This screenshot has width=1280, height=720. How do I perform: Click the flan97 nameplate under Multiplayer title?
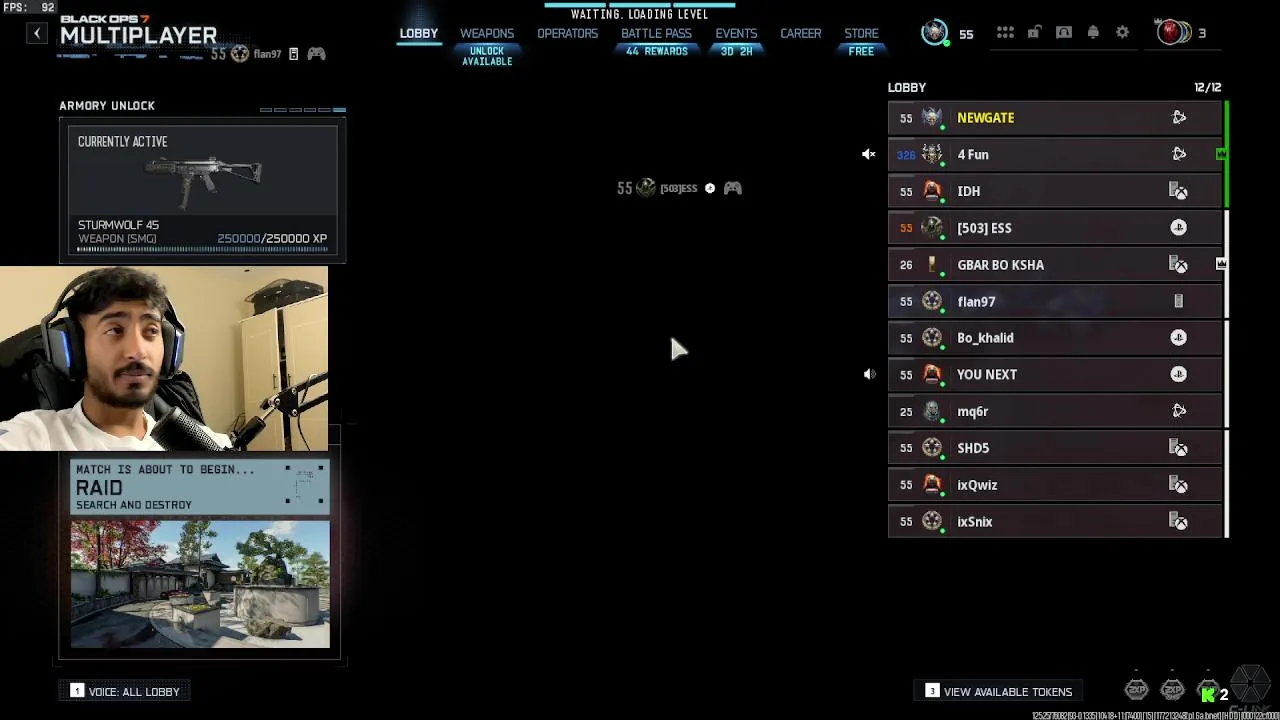[x=268, y=54]
